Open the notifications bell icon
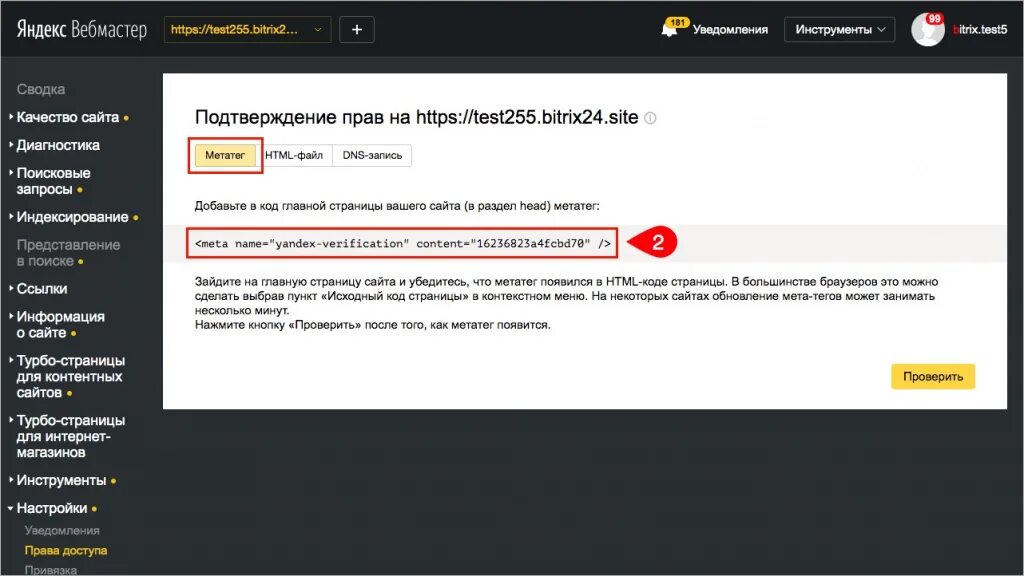The height and width of the screenshot is (576, 1024). tap(670, 29)
